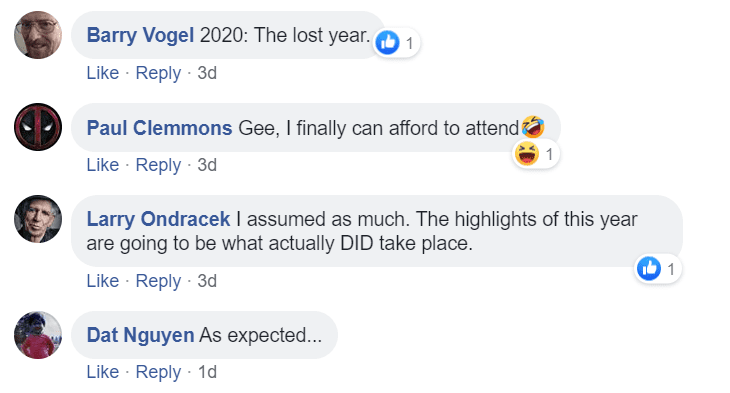Open the Larry Ondracek name link

pos(158,219)
